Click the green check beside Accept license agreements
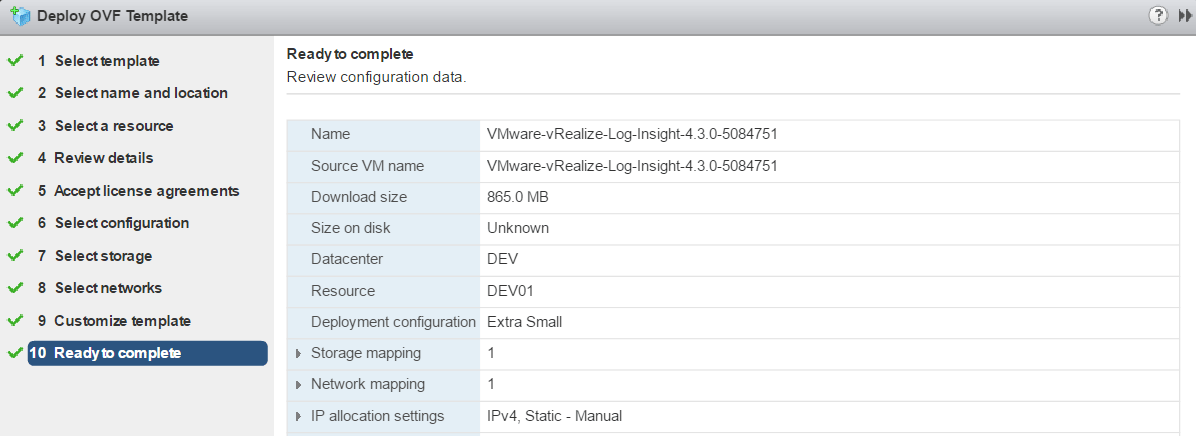The image size is (1196, 436). tap(15, 191)
